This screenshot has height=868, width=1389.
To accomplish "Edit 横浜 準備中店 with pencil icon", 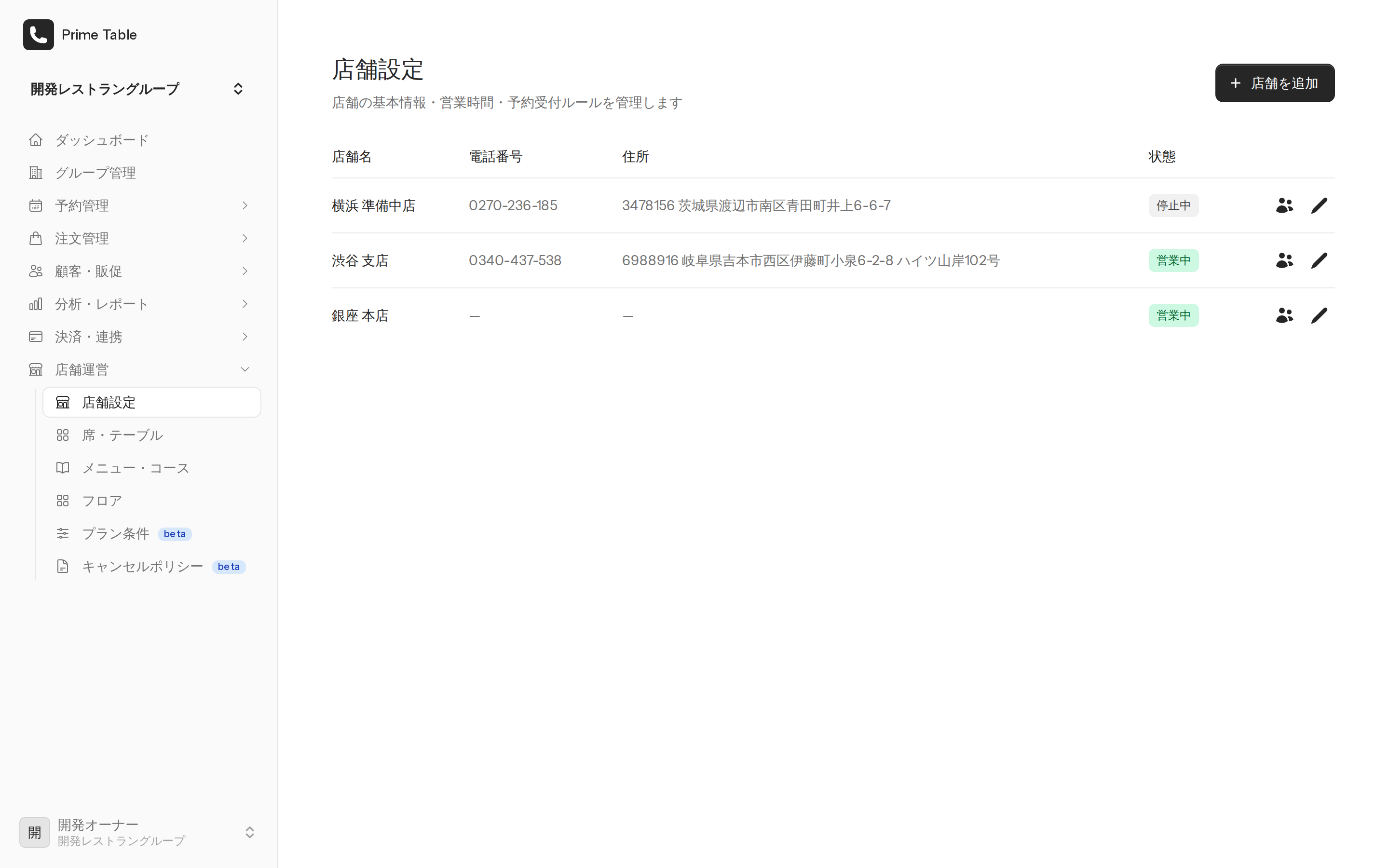I will point(1319,205).
